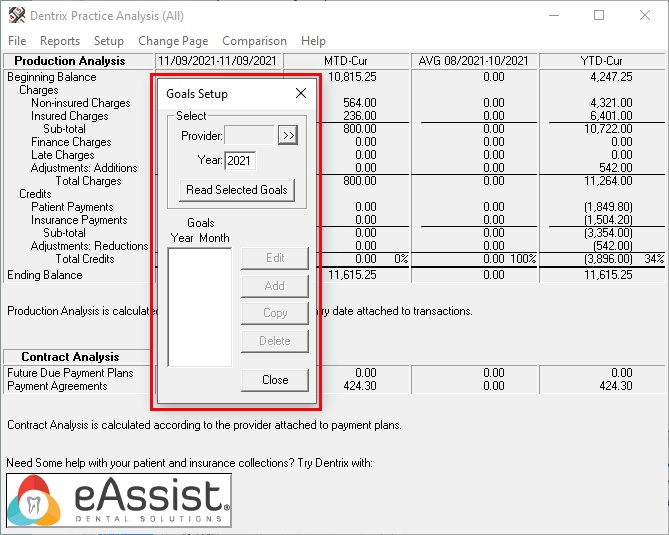Click the Patient Payments row label

[72, 207]
